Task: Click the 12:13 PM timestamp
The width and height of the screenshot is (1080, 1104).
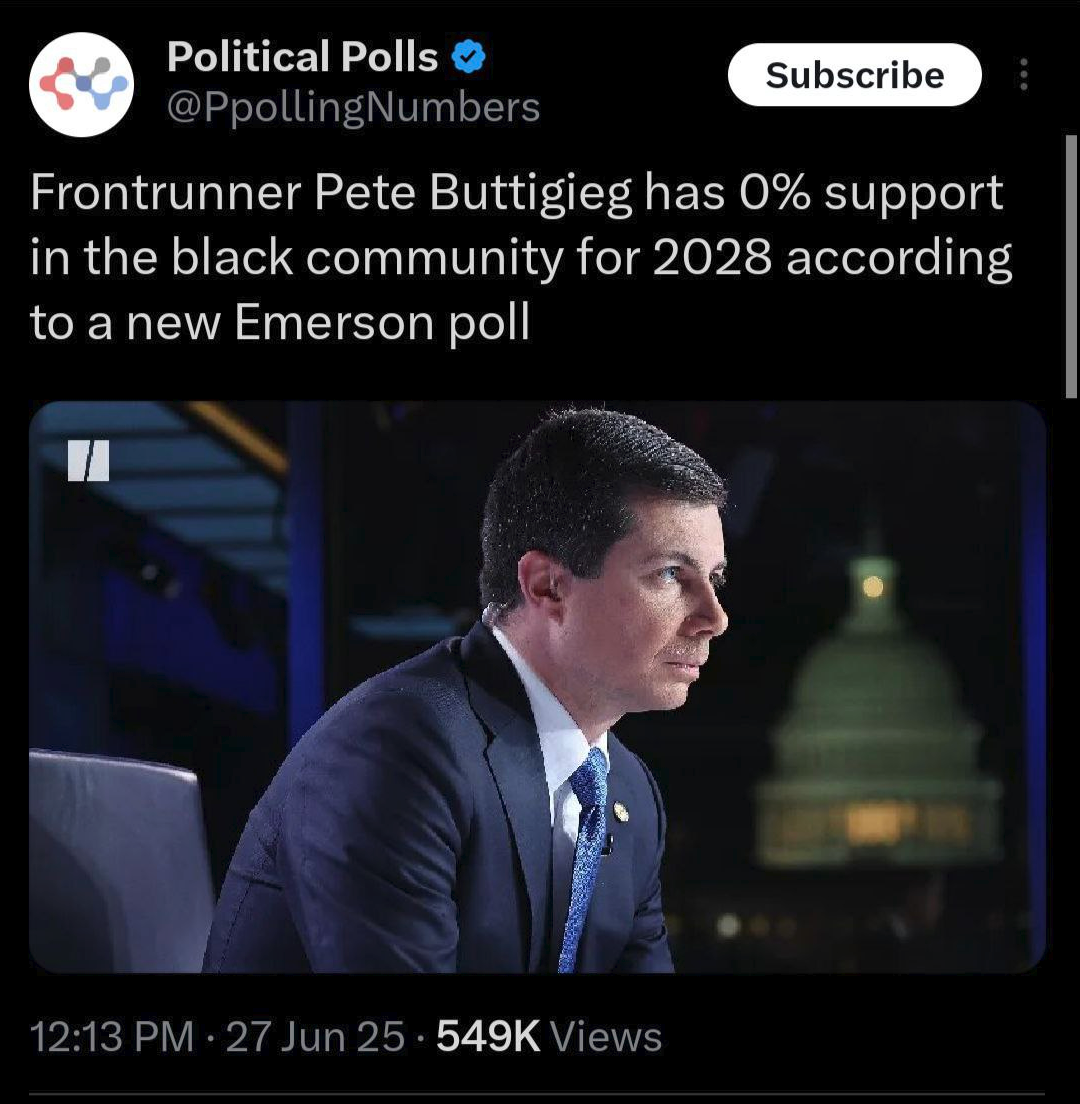Action: coord(112,1037)
